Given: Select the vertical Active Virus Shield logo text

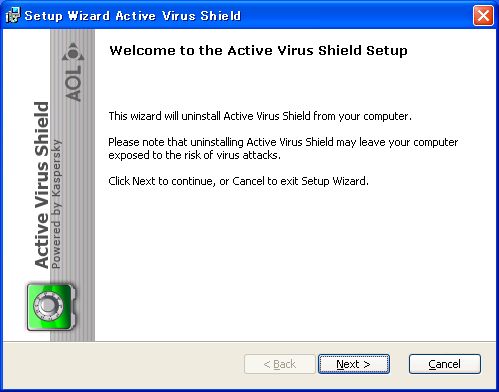Looking at the screenshot, I should click(42, 185).
